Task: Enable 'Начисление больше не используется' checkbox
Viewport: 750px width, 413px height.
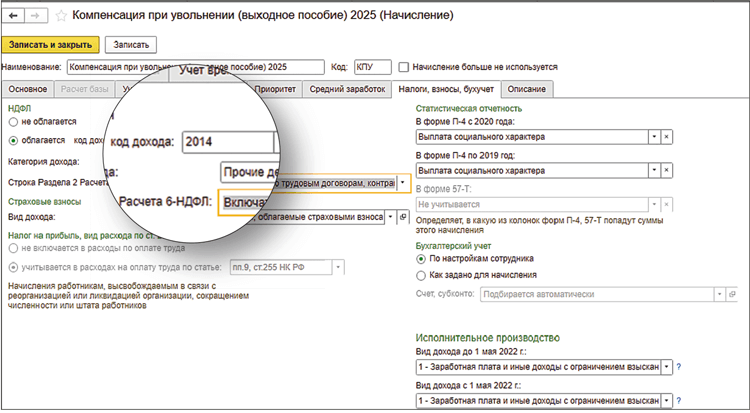Action: [404, 67]
